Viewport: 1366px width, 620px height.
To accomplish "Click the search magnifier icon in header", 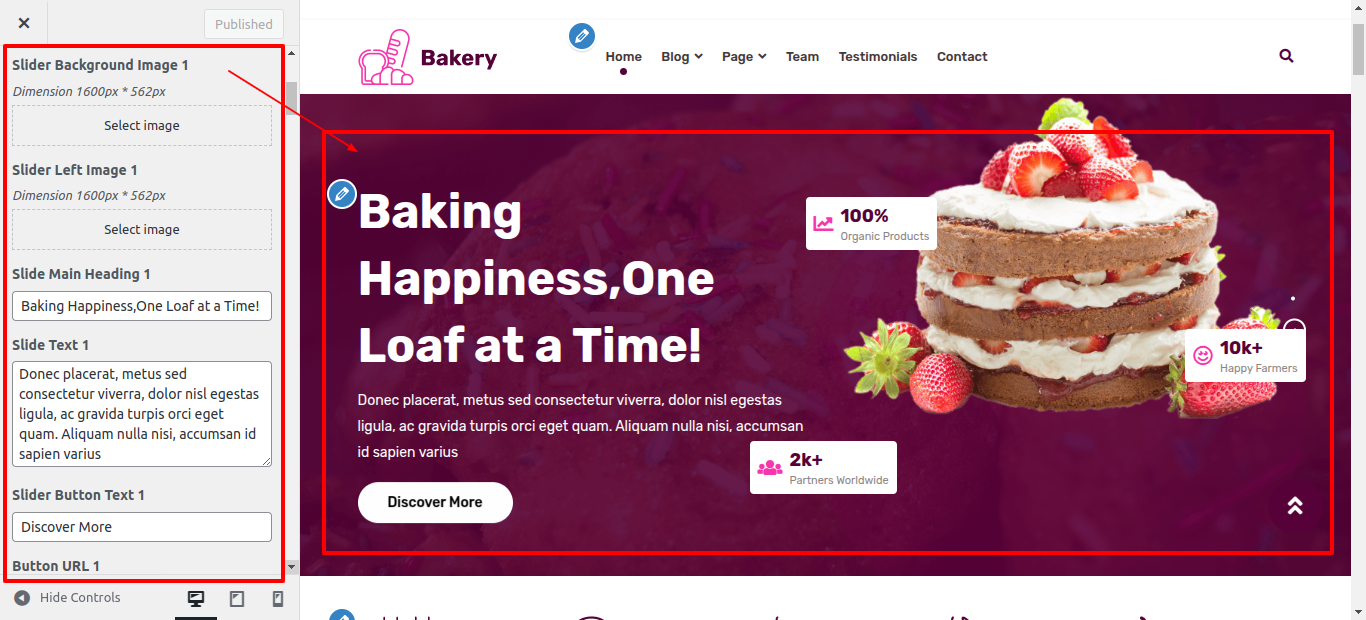I will click(x=1286, y=56).
